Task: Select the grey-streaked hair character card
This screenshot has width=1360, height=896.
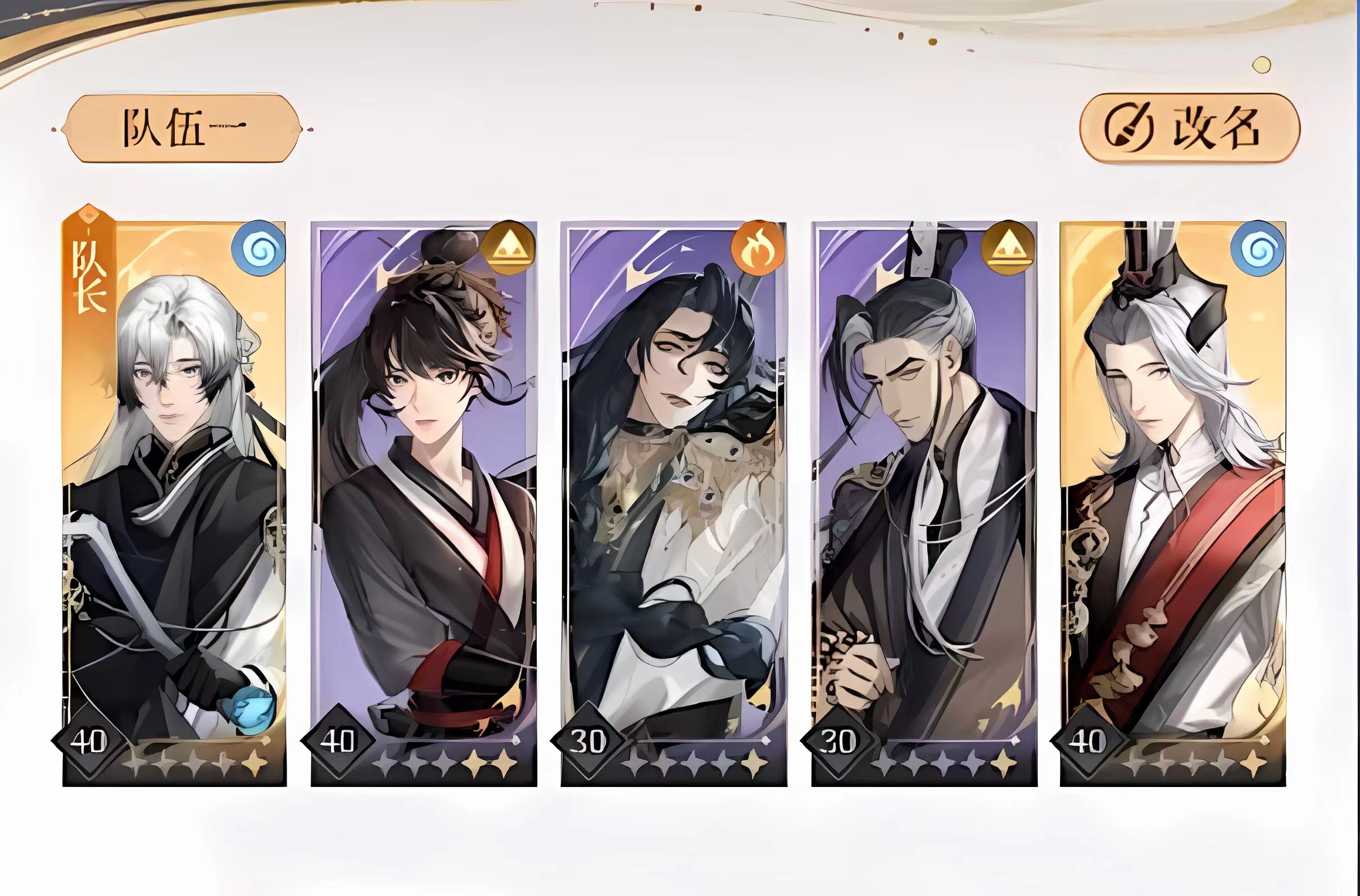Action: 924,503
